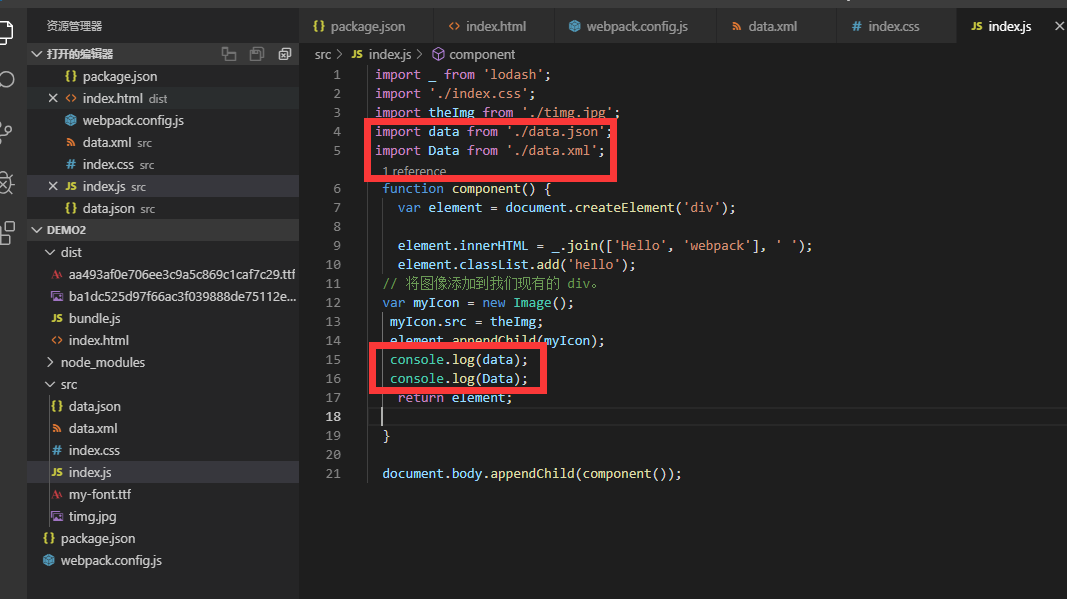
Task: Open the Extensions view in the activity bar
Action: pyautogui.click(x=7, y=233)
